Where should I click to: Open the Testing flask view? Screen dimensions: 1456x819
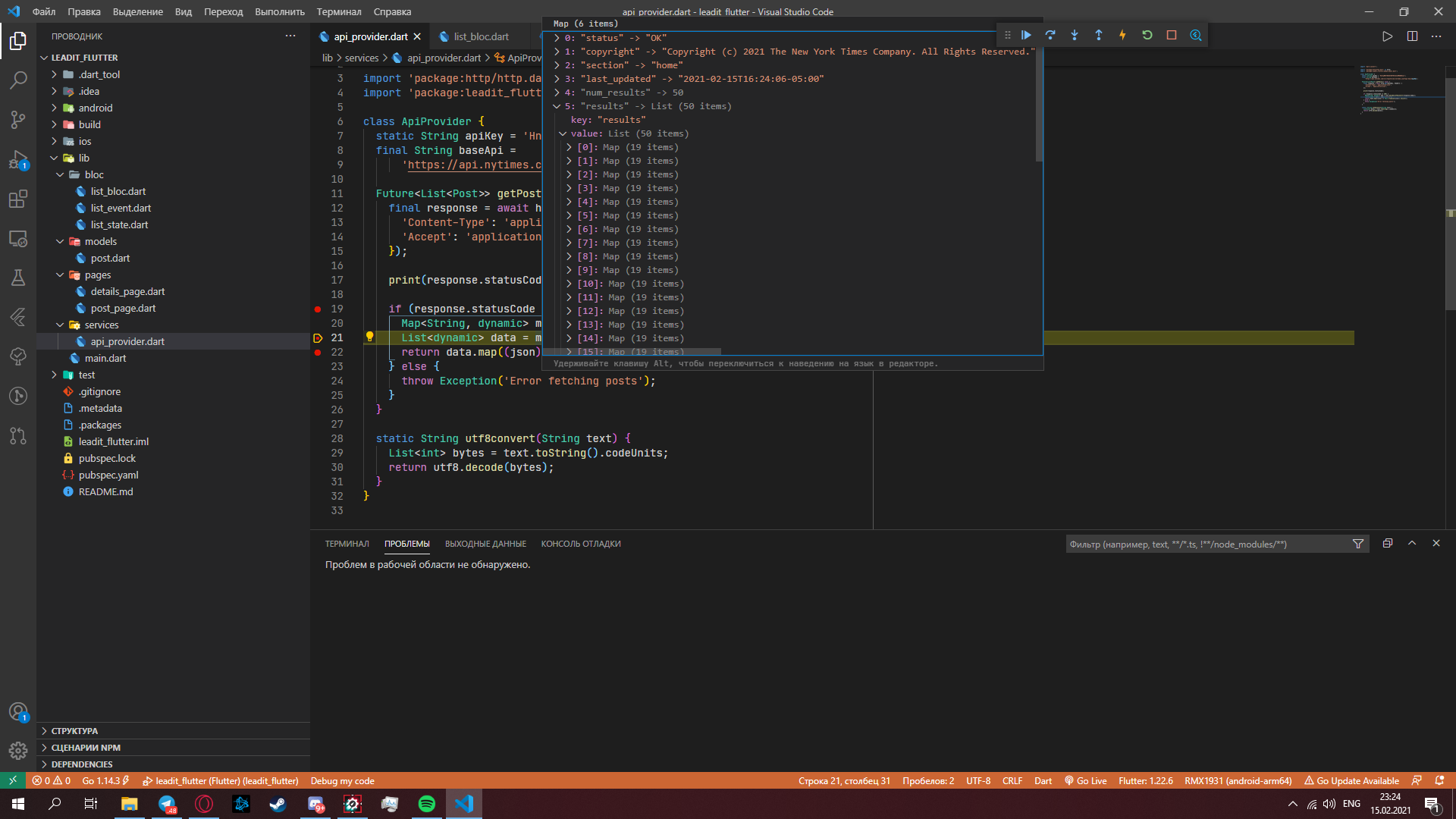coord(18,278)
